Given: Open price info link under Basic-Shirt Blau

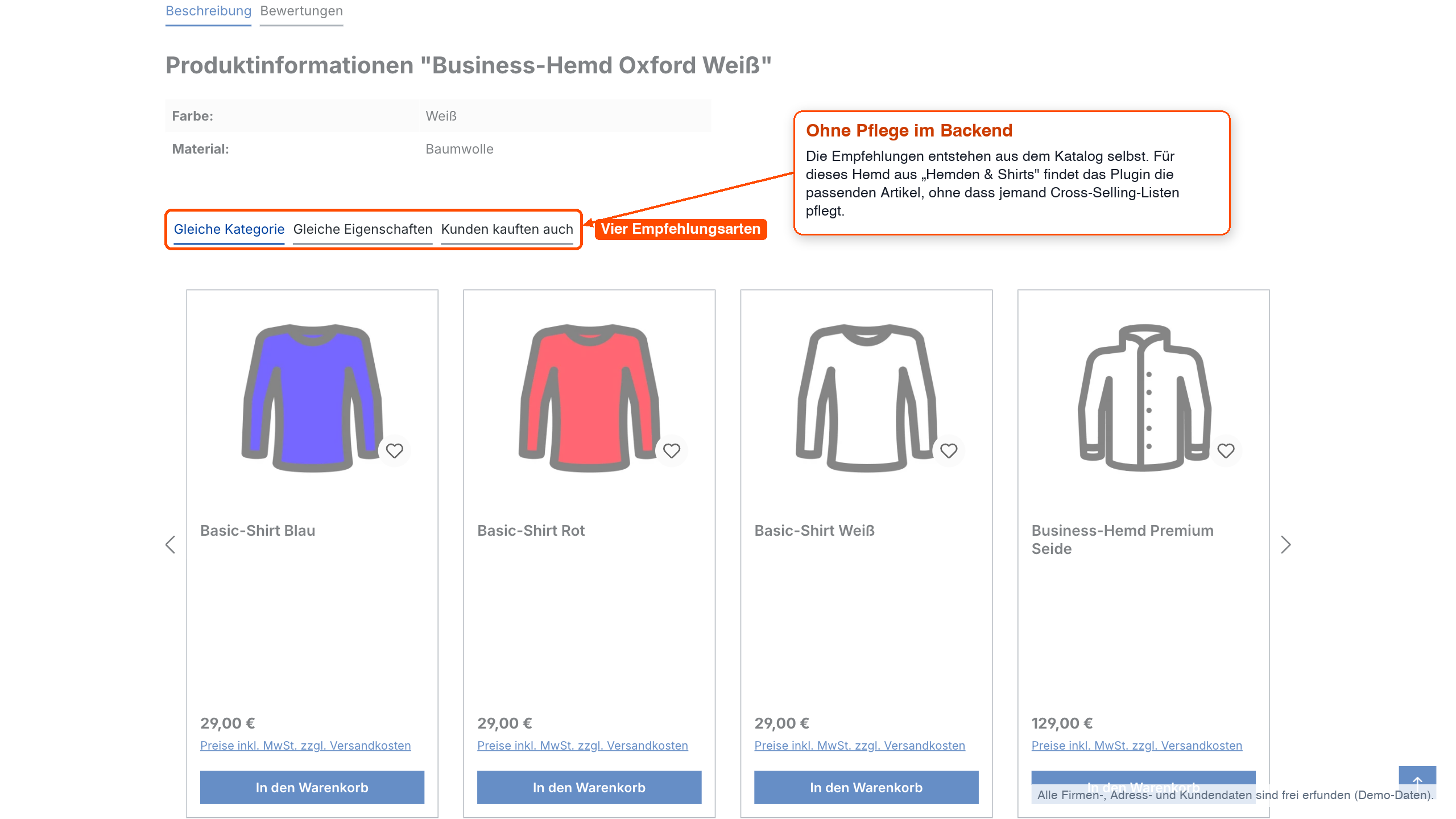Looking at the screenshot, I should click(305, 745).
